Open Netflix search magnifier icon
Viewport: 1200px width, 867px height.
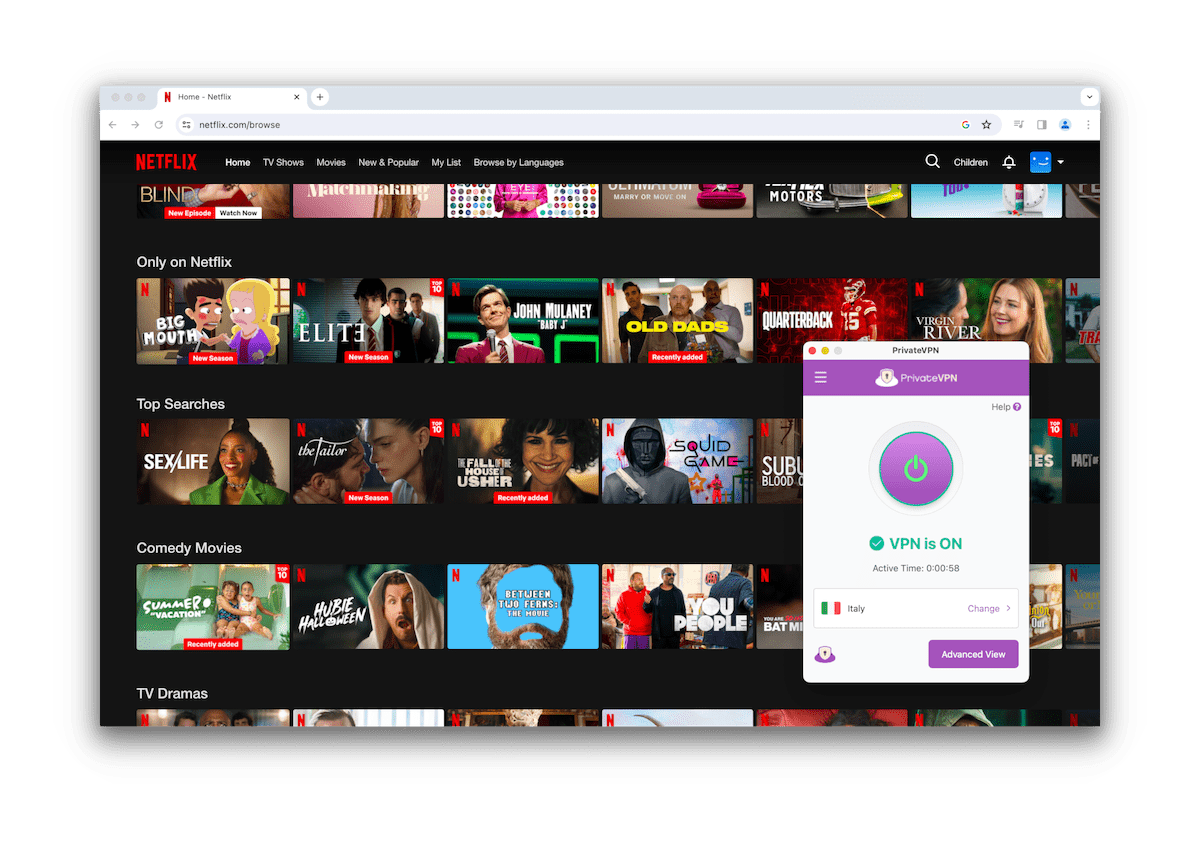932,161
